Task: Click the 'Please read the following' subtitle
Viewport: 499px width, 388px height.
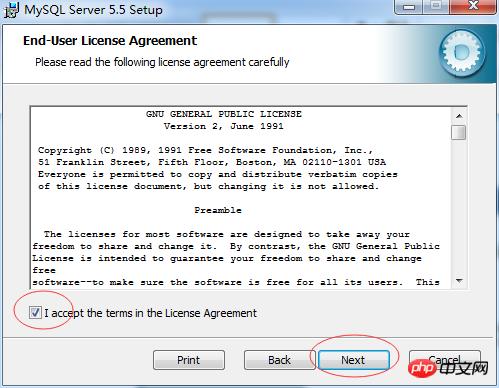Action: (x=162, y=62)
